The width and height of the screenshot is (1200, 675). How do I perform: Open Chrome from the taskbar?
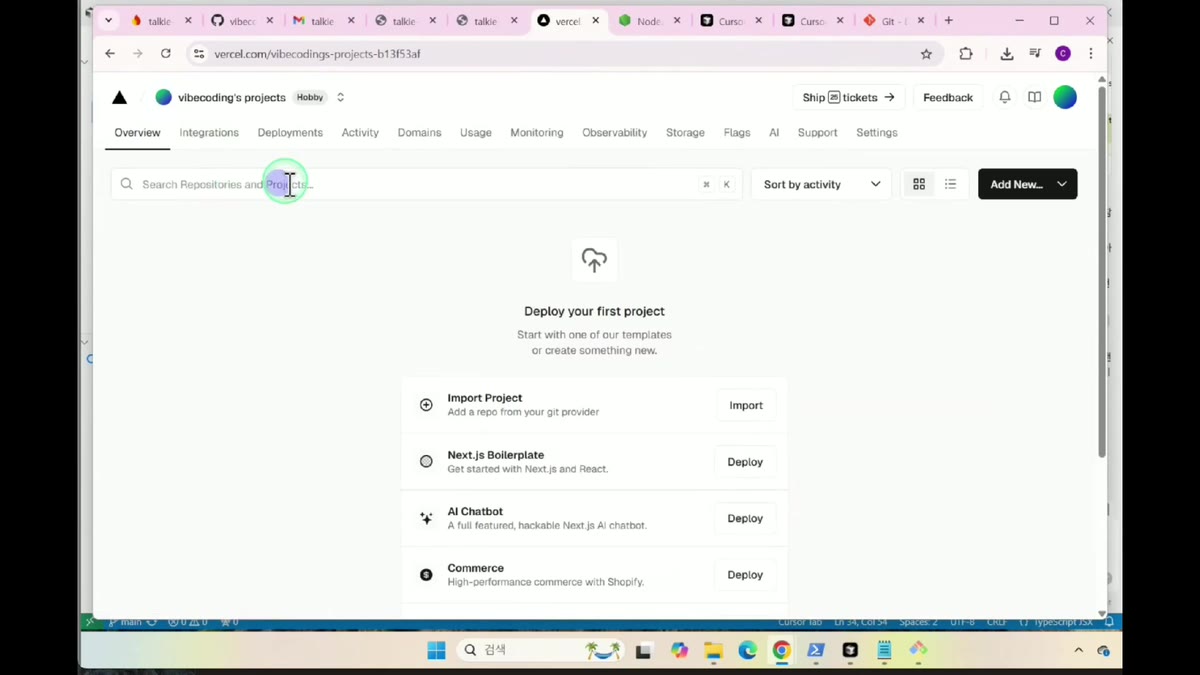781,650
